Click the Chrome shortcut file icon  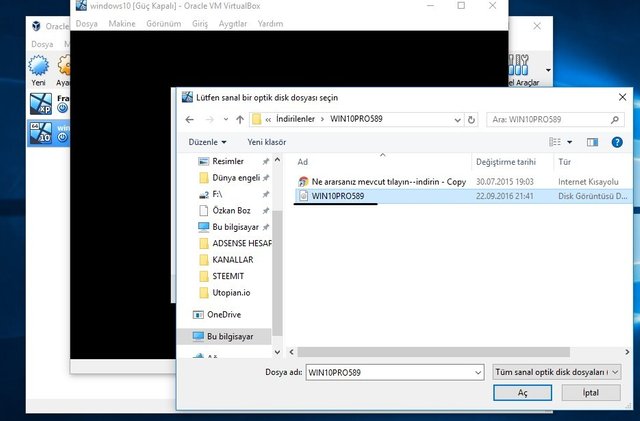303,182
